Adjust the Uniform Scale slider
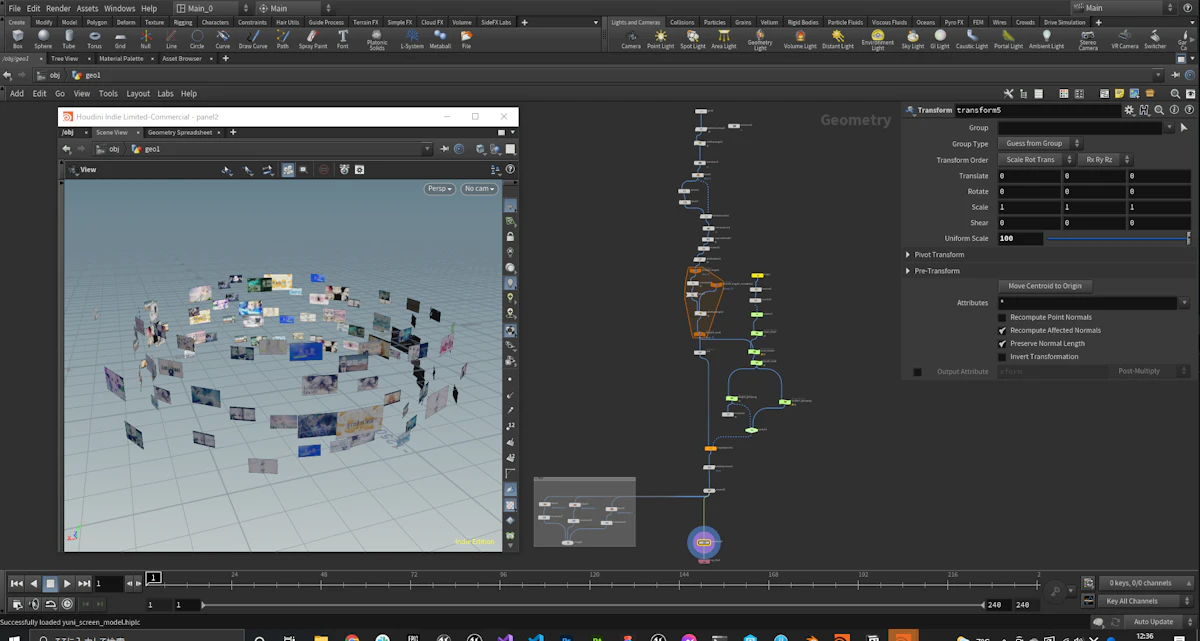 click(x=1118, y=239)
